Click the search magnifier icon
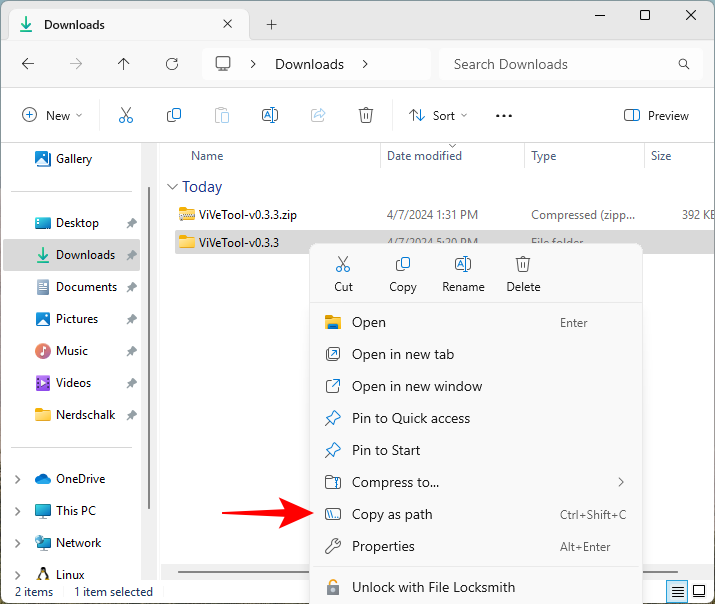The image size is (715, 604). tap(684, 64)
